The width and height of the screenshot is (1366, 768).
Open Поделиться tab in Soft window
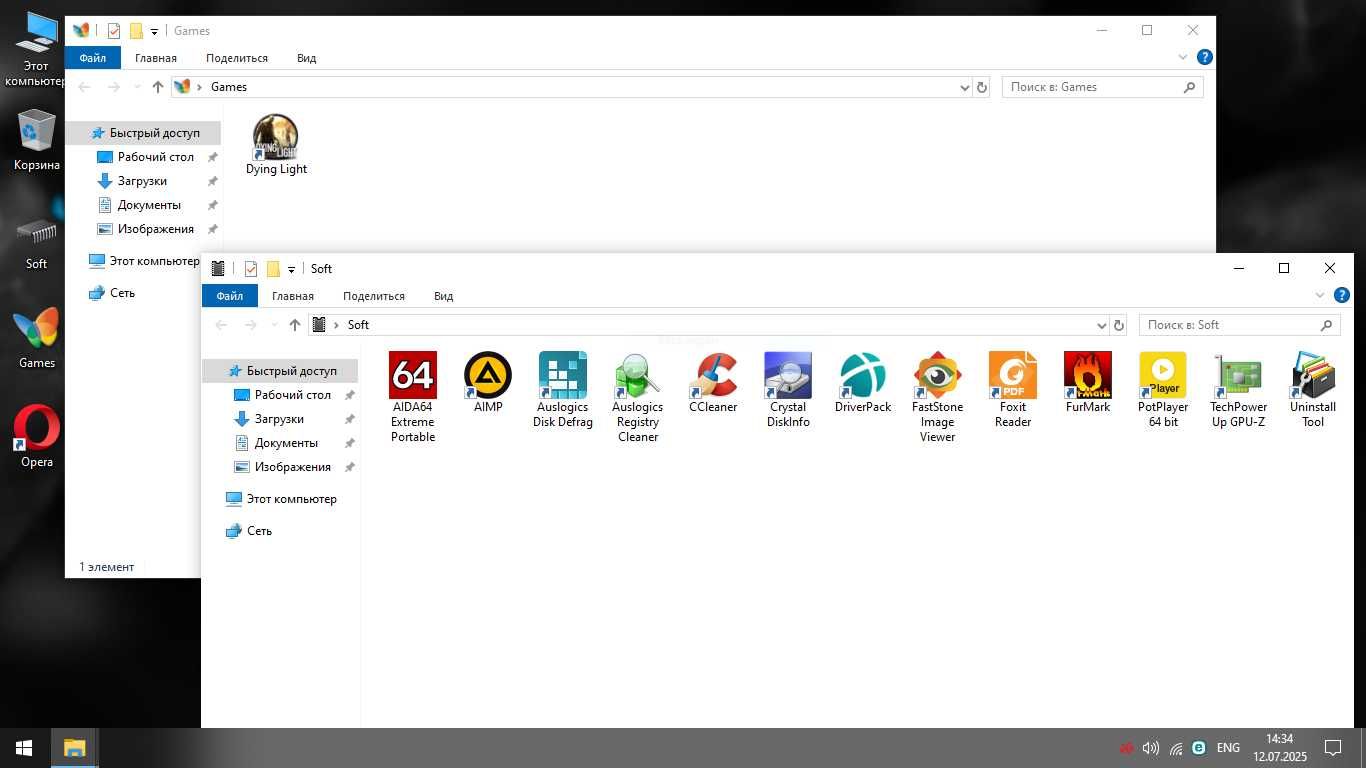[374, 296]
